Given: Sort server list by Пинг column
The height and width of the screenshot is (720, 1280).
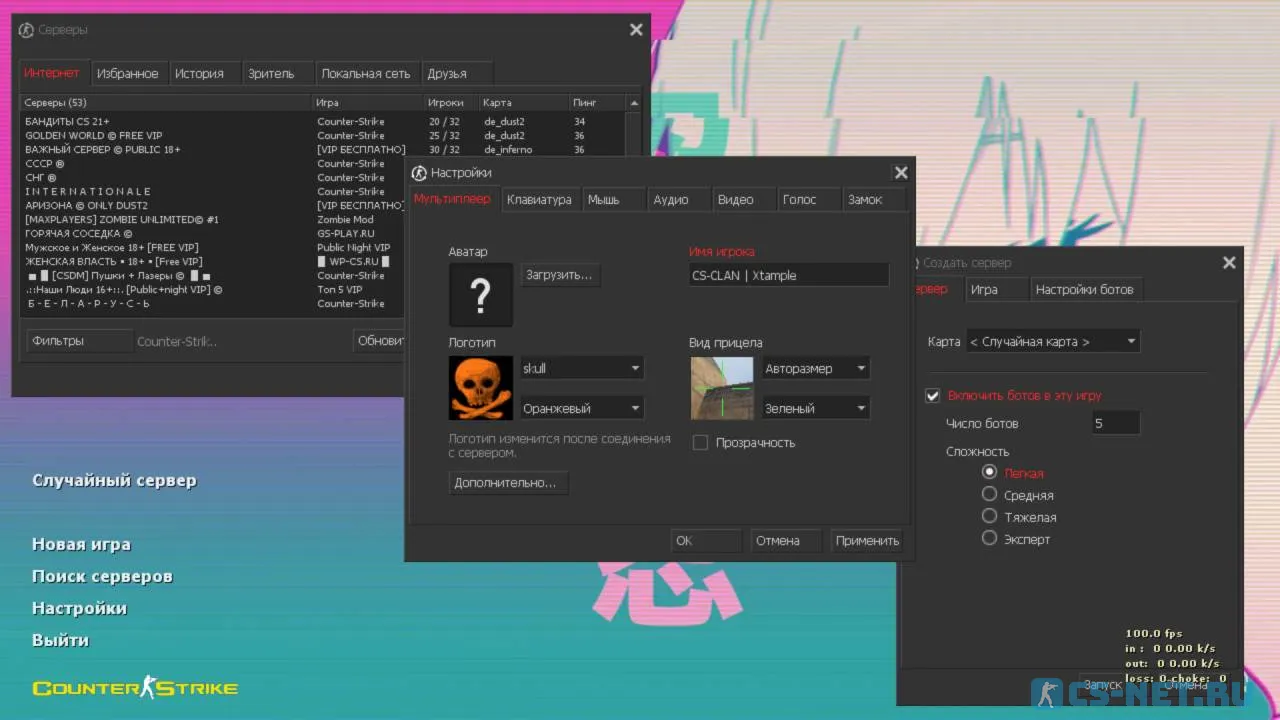Looking at the screenshot, I should pyautogui.click(x=597, y=102).
